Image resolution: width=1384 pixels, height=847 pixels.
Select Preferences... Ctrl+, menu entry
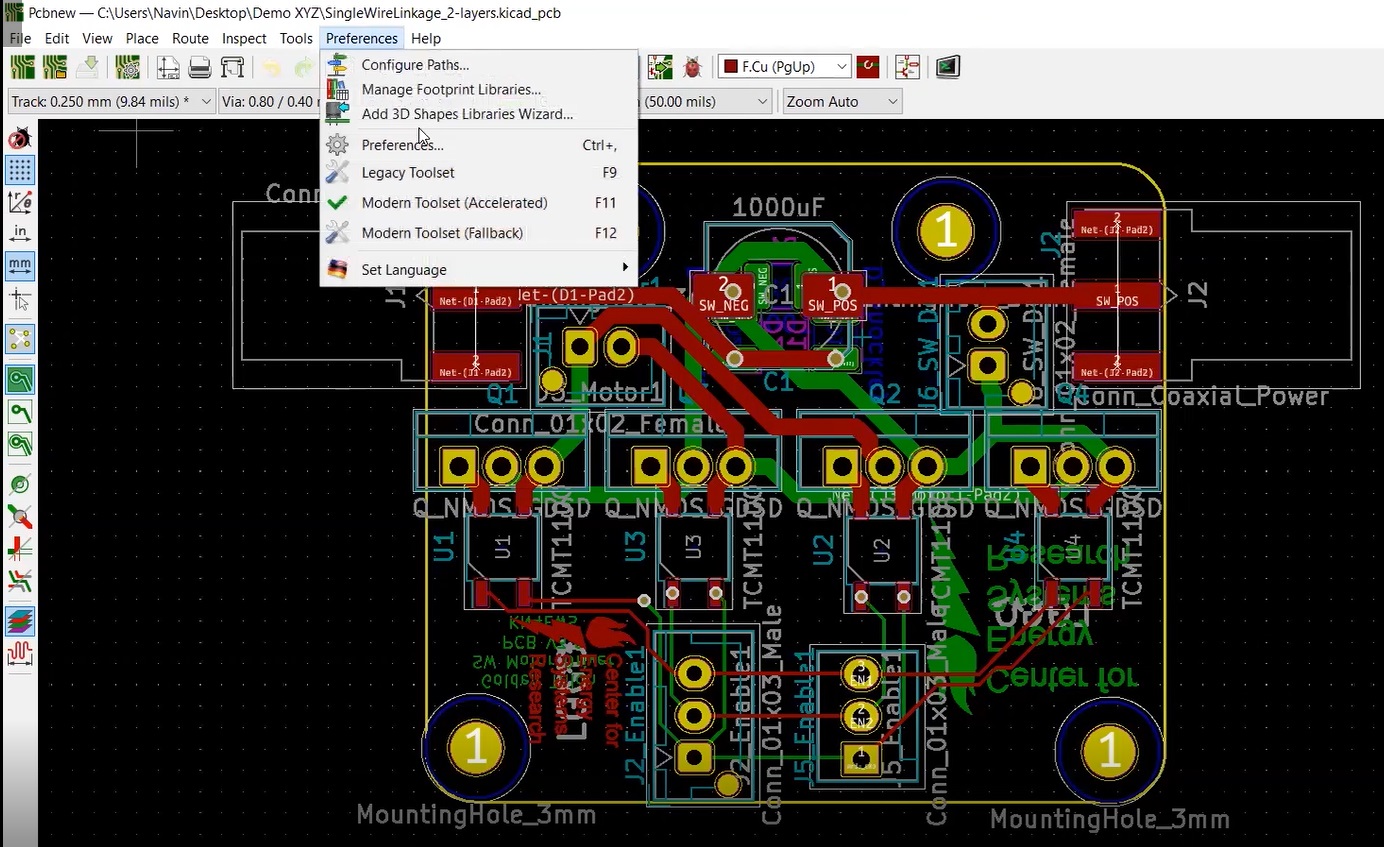(x=479, y=145)
